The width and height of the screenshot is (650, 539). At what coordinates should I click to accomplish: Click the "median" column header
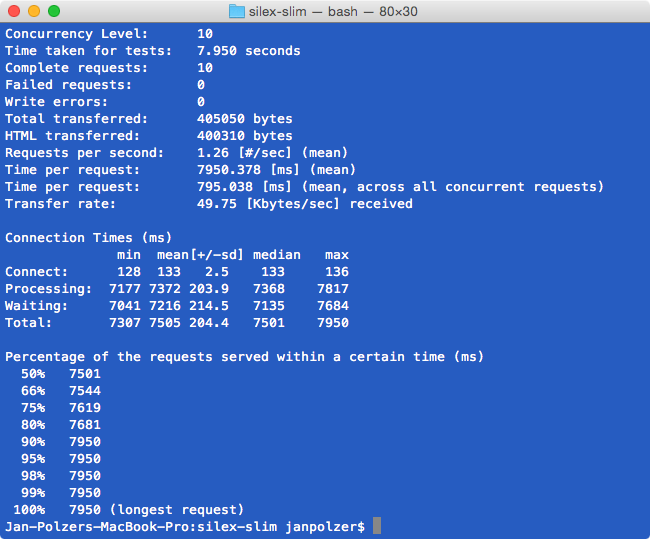(x=277, y=255)
